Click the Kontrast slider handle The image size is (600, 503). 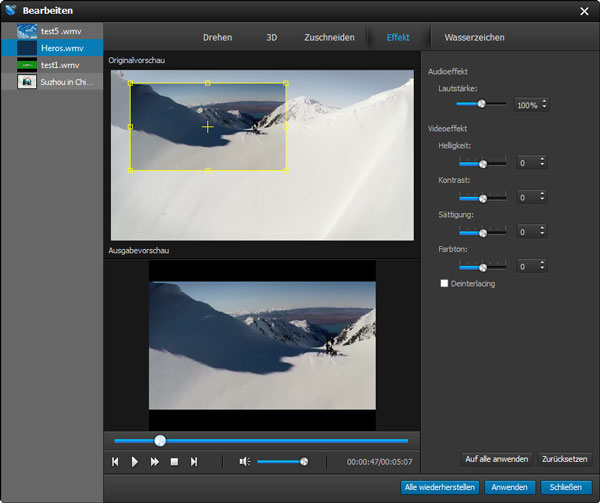482,197
